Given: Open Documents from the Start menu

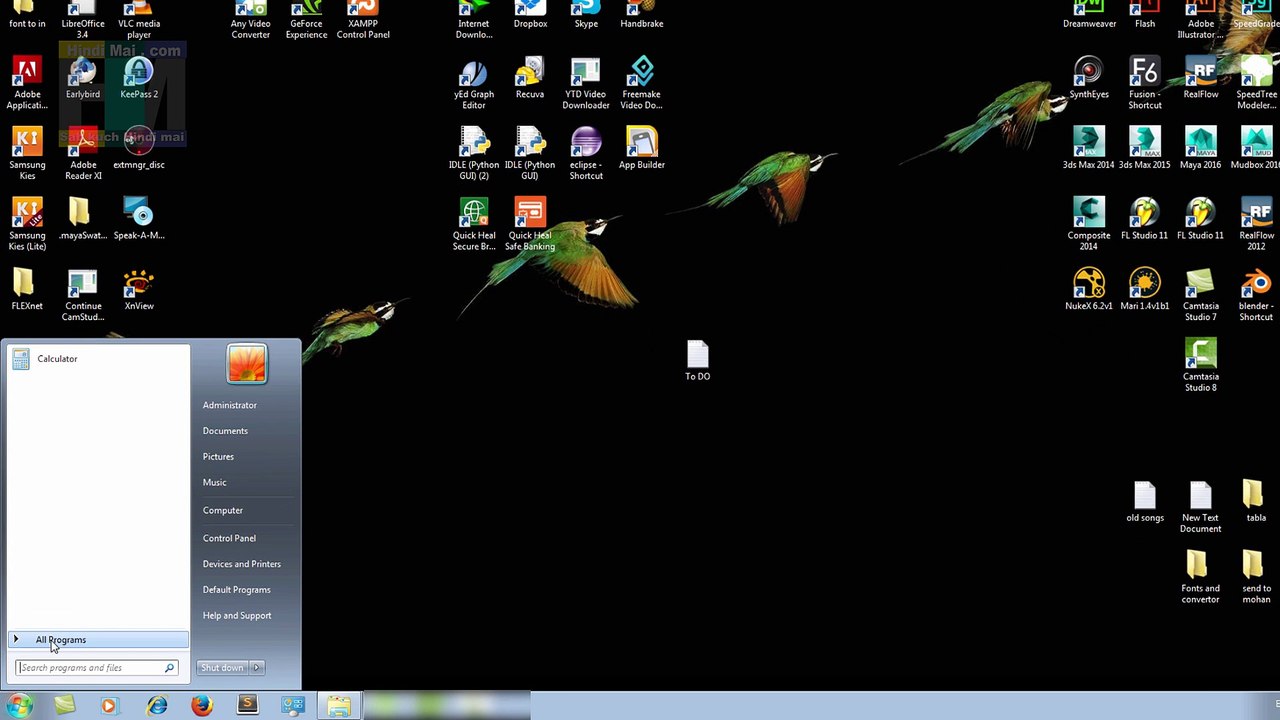Looking at the screenshot, I should (225, 431).
